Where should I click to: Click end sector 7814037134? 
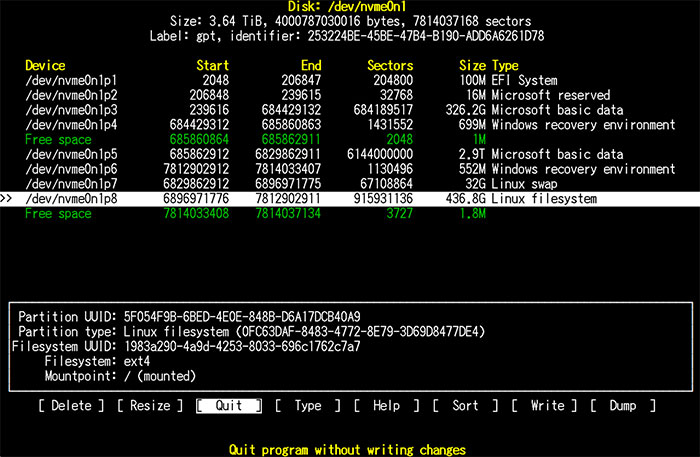coord(288,213)
